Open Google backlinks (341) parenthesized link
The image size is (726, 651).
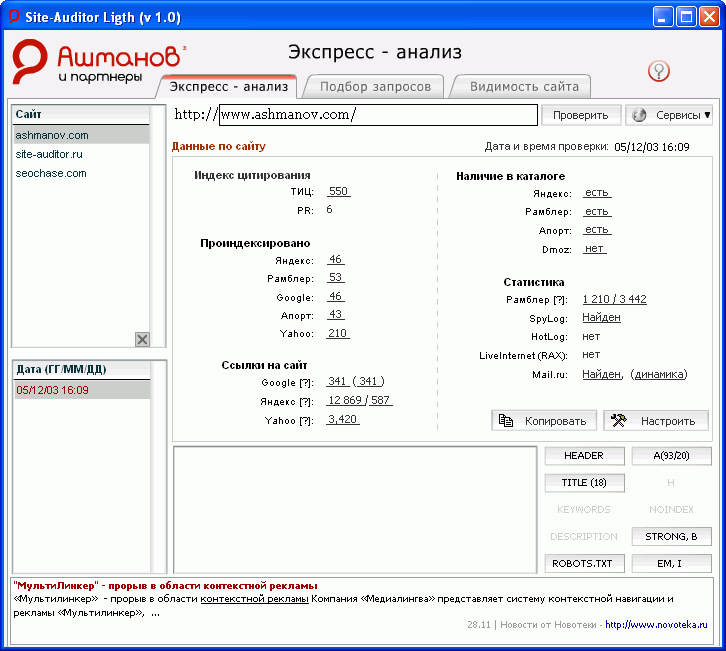[369, 381]
